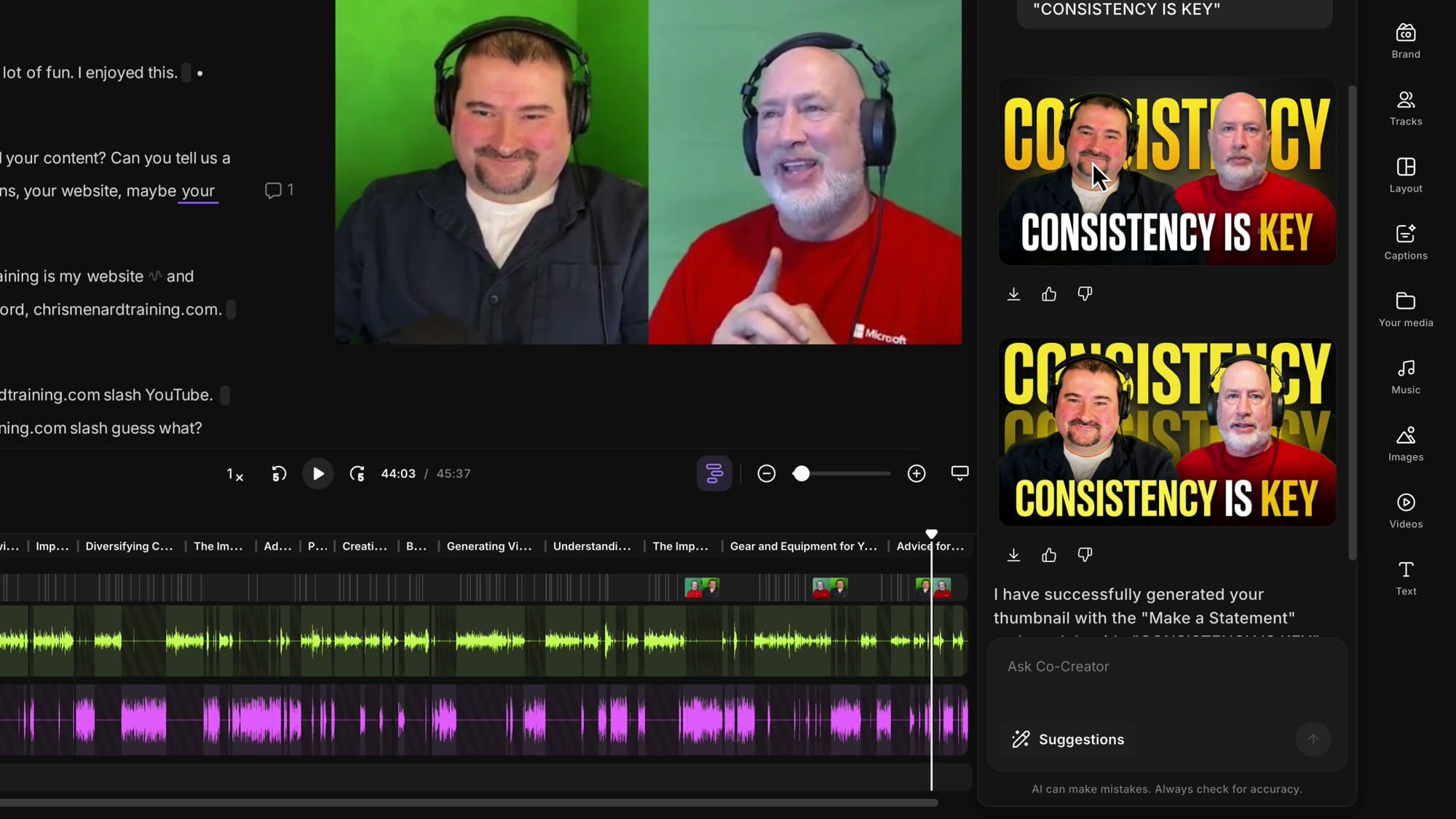Open the comment thread on the transcript
This screenshot has height=819, width=1456.
(x=279, y=190)
